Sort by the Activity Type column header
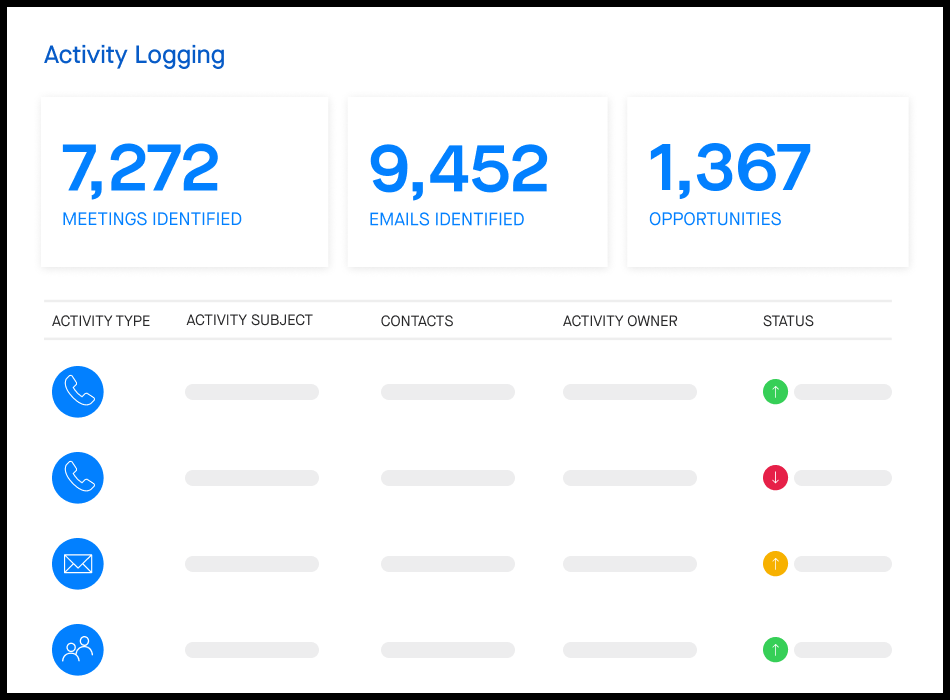 tap(101, 321)
